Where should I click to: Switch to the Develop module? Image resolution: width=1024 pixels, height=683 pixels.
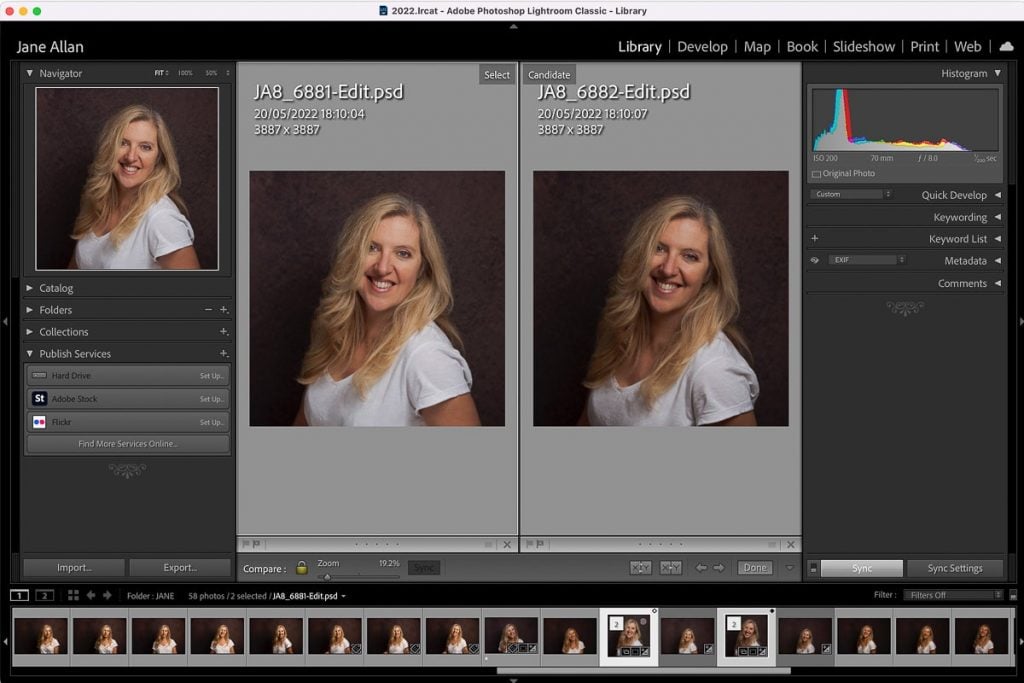coord(702,46)
